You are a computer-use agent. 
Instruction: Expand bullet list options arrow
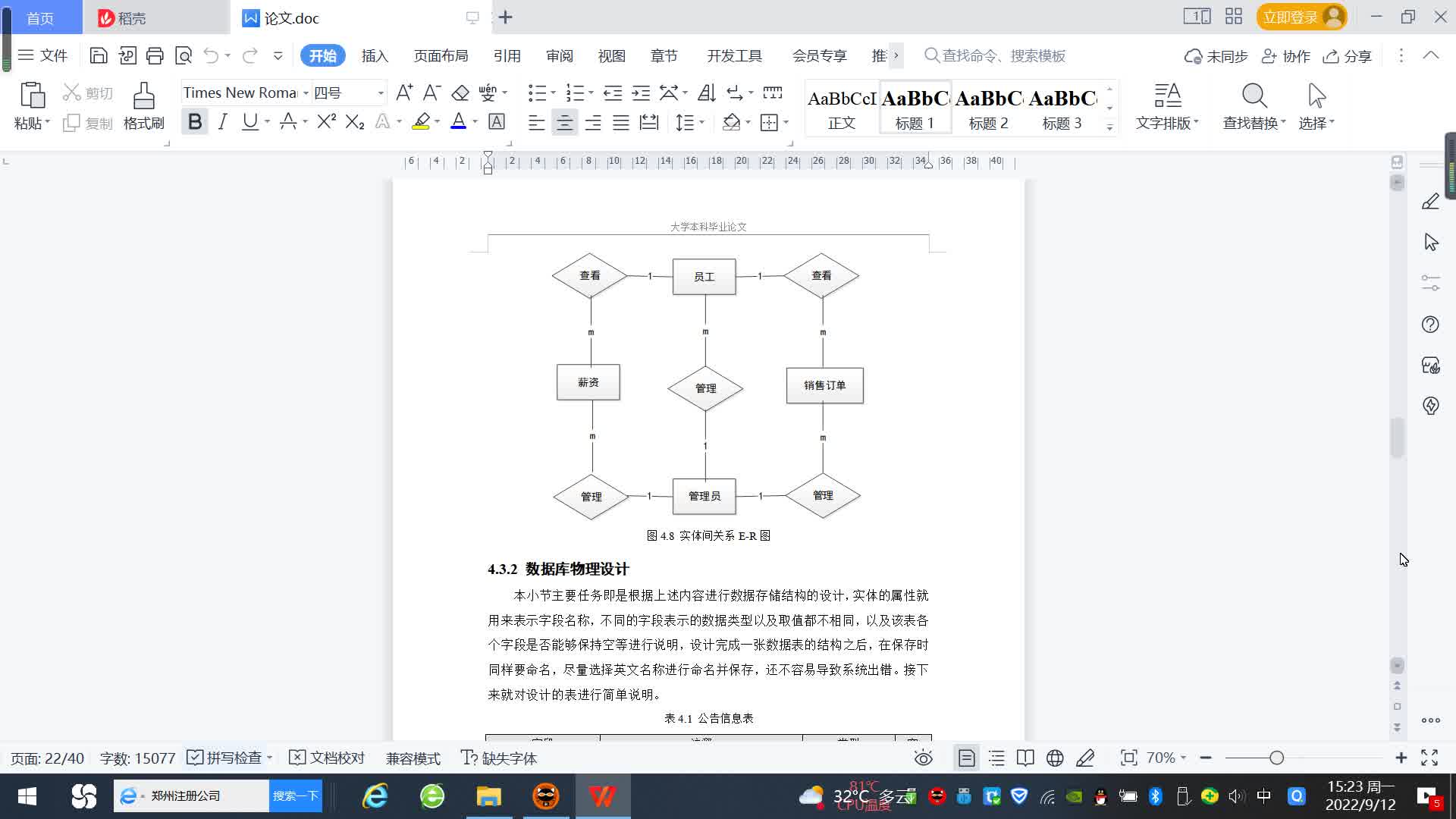(553, 93)
